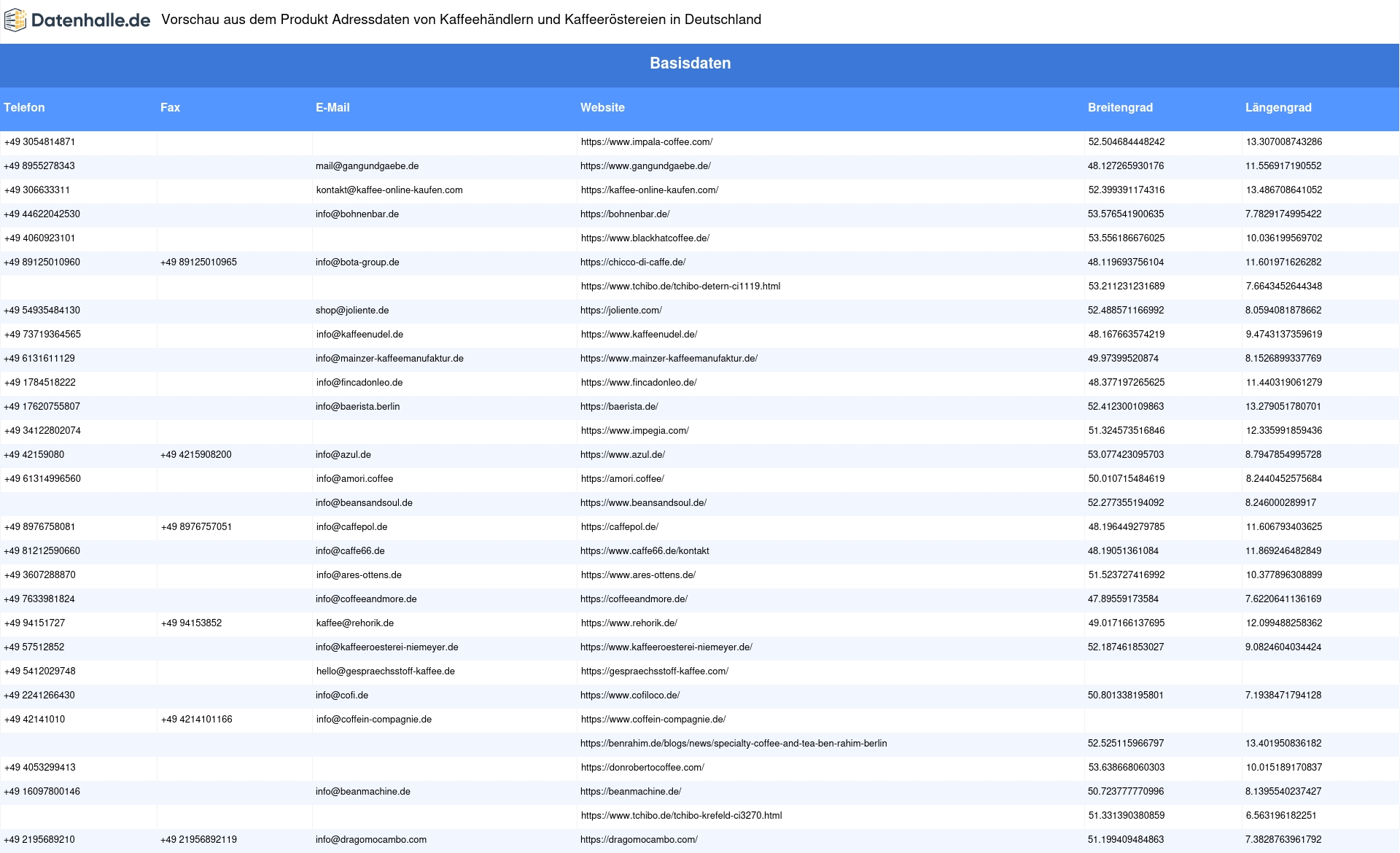Select email kontakt@kaffee-online-kaufen.com
1400x853 pixels.
click(x=389, y=190)
